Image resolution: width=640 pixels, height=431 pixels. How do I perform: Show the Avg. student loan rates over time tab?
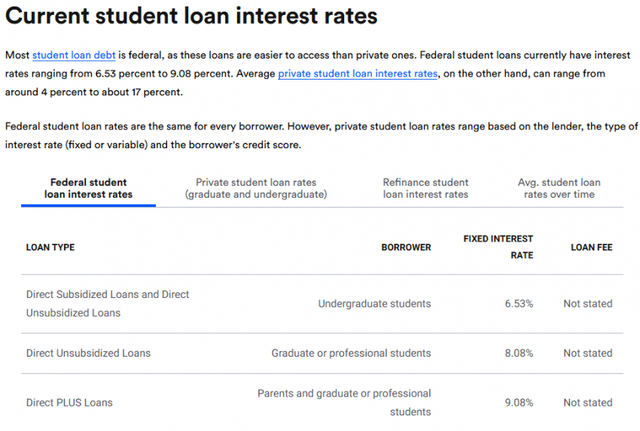(x=558, y=188)
